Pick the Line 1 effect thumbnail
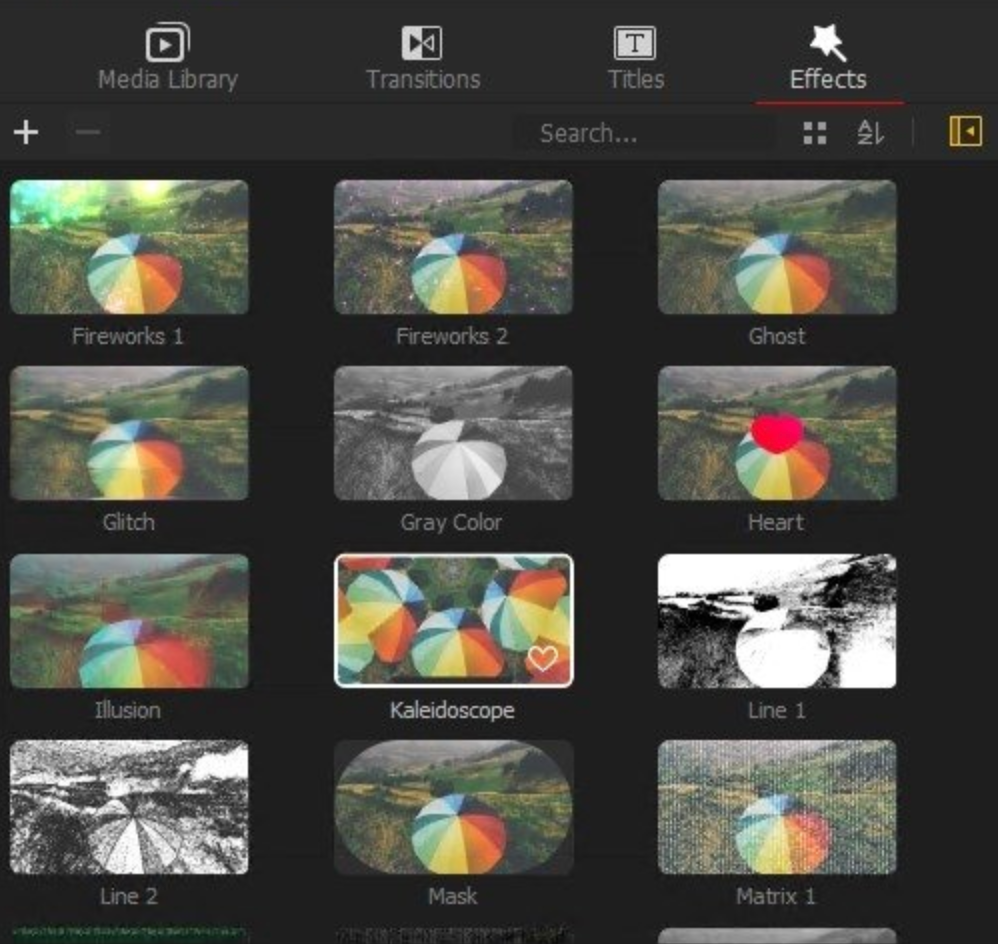The height and width of the screenshot is (944, 998). click(x=777, y=621)
